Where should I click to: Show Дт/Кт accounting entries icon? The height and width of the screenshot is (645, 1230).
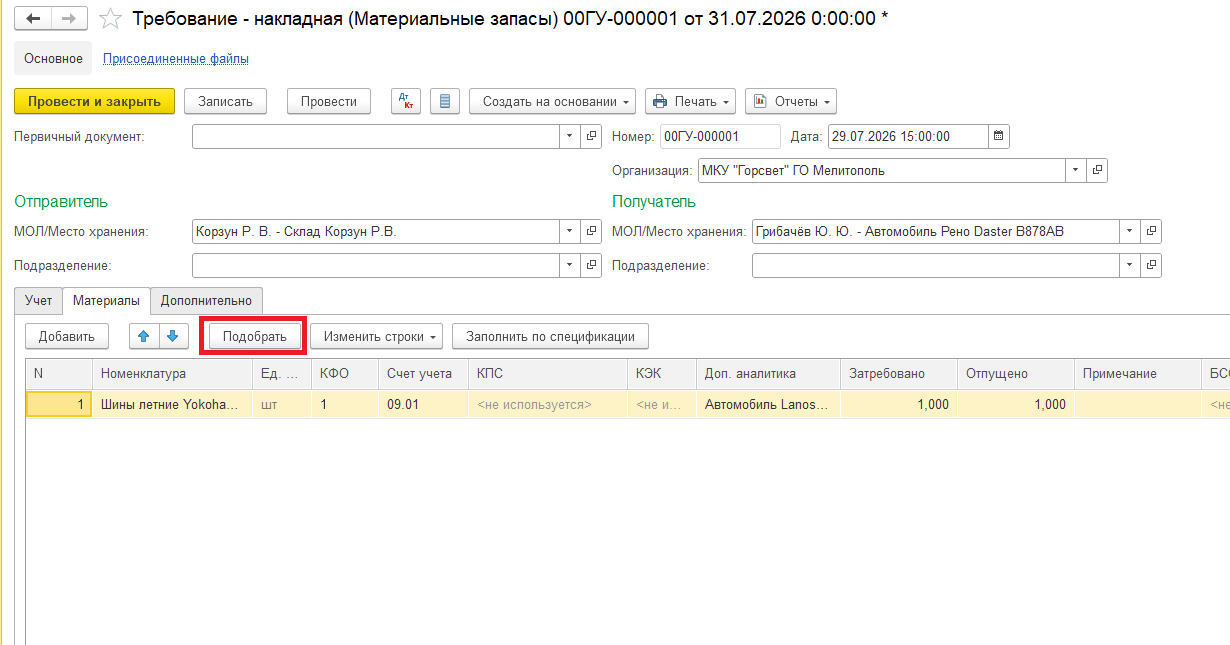click(405, 101)
